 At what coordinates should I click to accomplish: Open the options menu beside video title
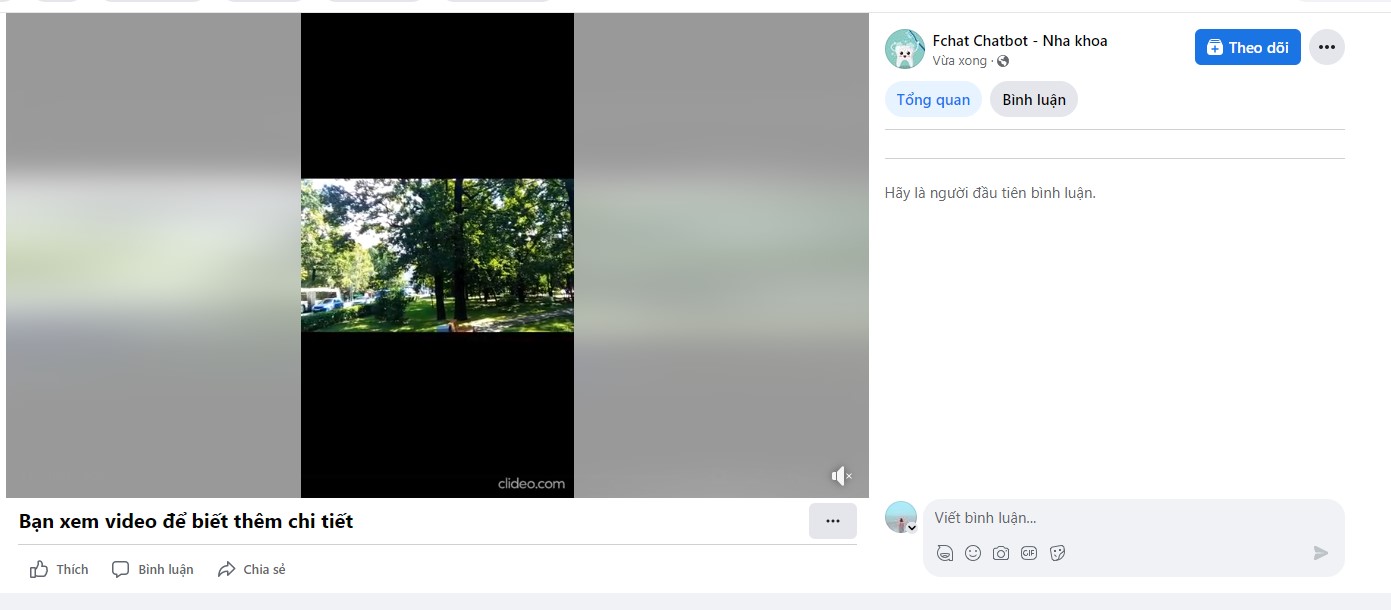pos(832,521)
